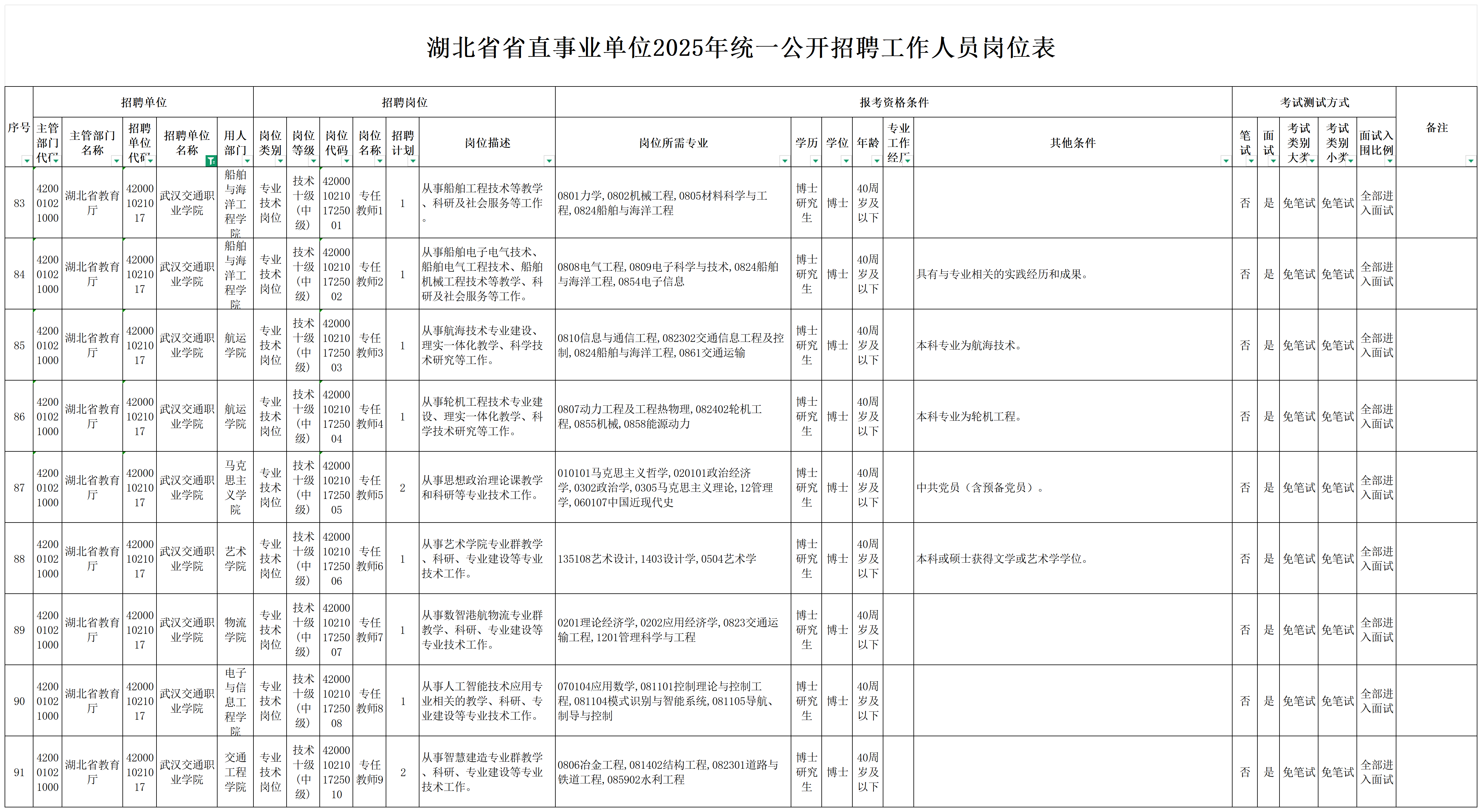1482x812 pixels.
Task: Click the 专任教师9 position name cell
Action: tap(369, 772)
